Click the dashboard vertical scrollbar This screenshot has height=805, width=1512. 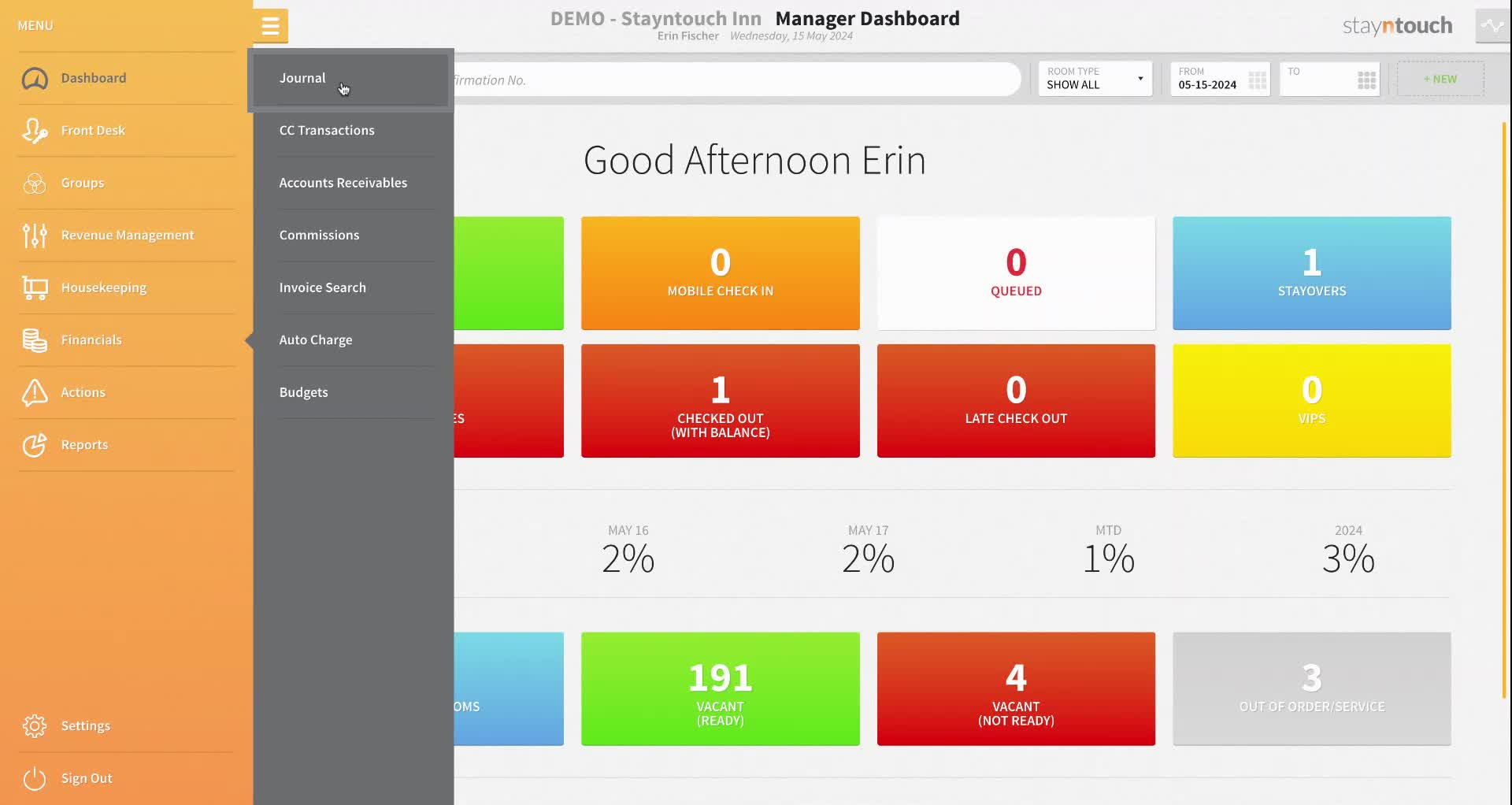tap(1504, 410)
